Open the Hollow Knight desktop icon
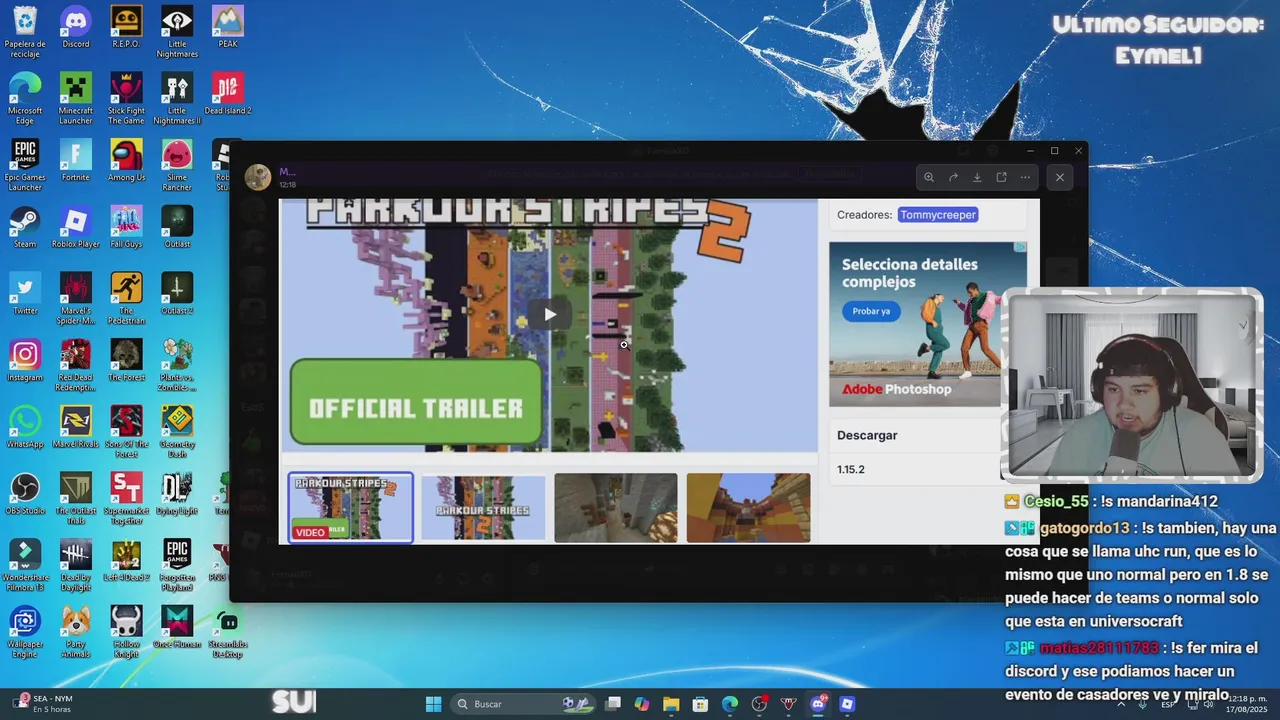 tap(126, 632)
